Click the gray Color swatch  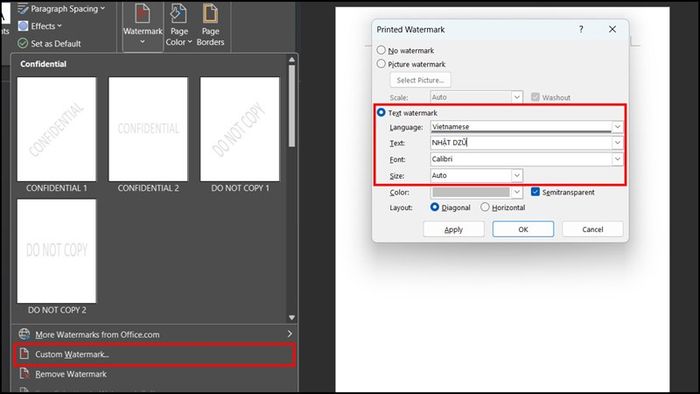click(x=471, y=192)
